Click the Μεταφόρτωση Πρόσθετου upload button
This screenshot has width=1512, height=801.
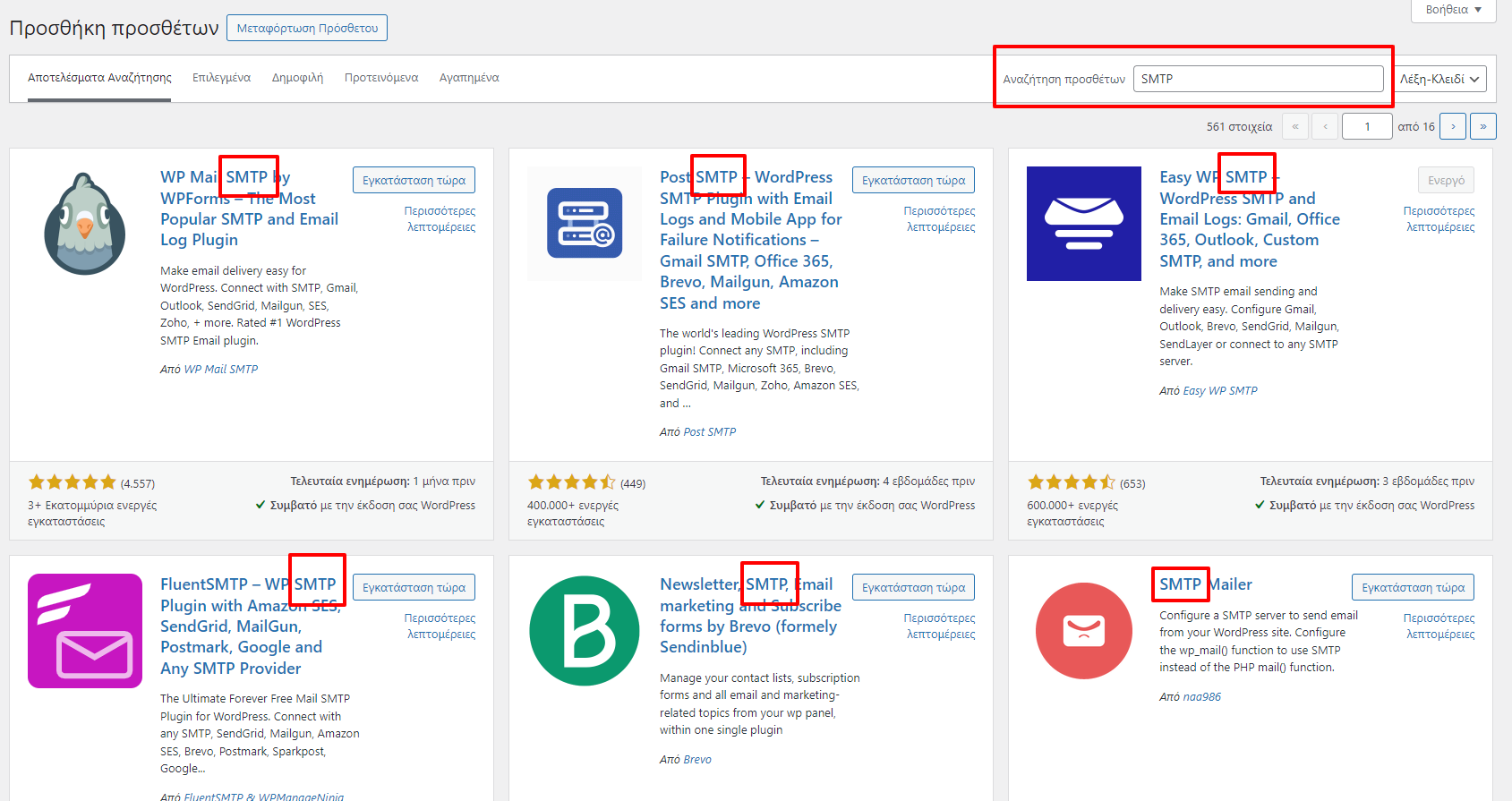[x=307, y=28]
